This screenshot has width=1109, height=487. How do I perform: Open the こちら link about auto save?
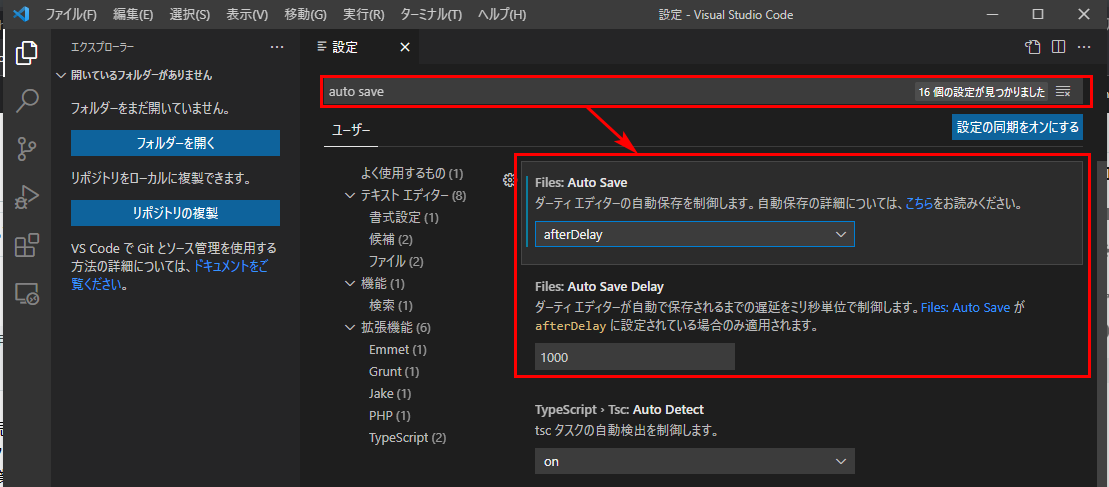click(919, 204)
